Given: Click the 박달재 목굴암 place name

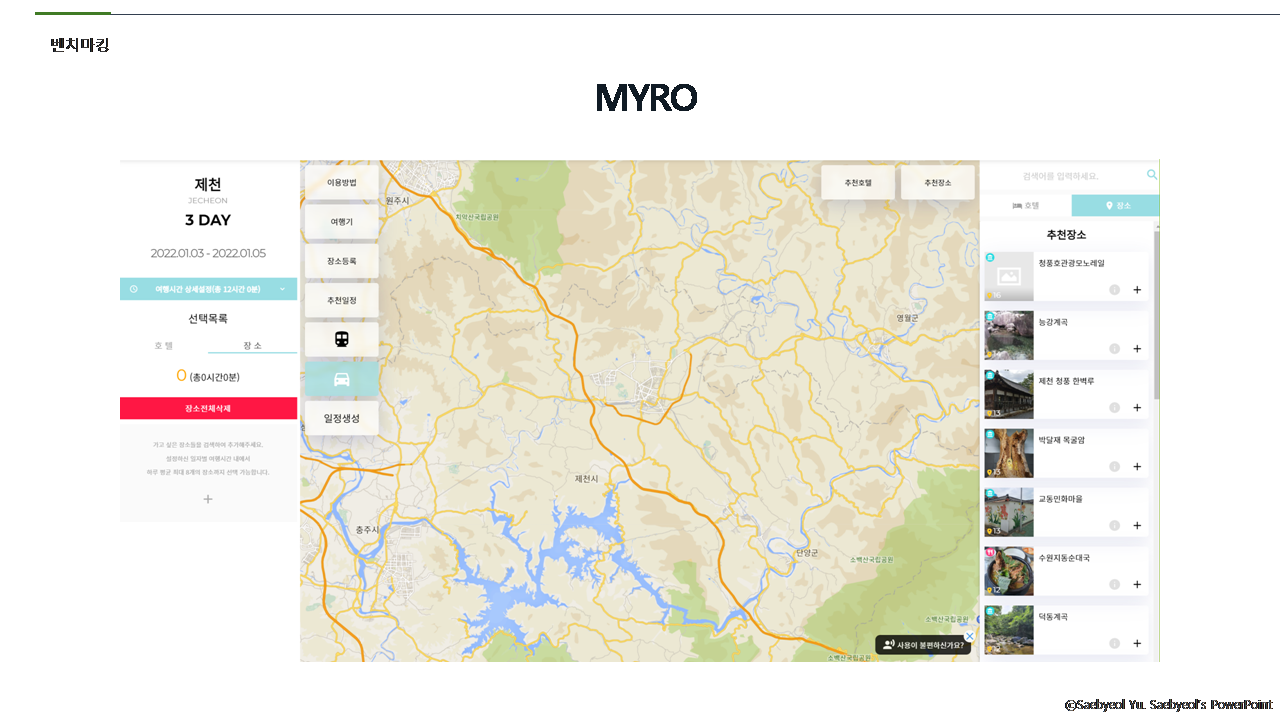Looking at the screenshot, I should pos(1061,440).
